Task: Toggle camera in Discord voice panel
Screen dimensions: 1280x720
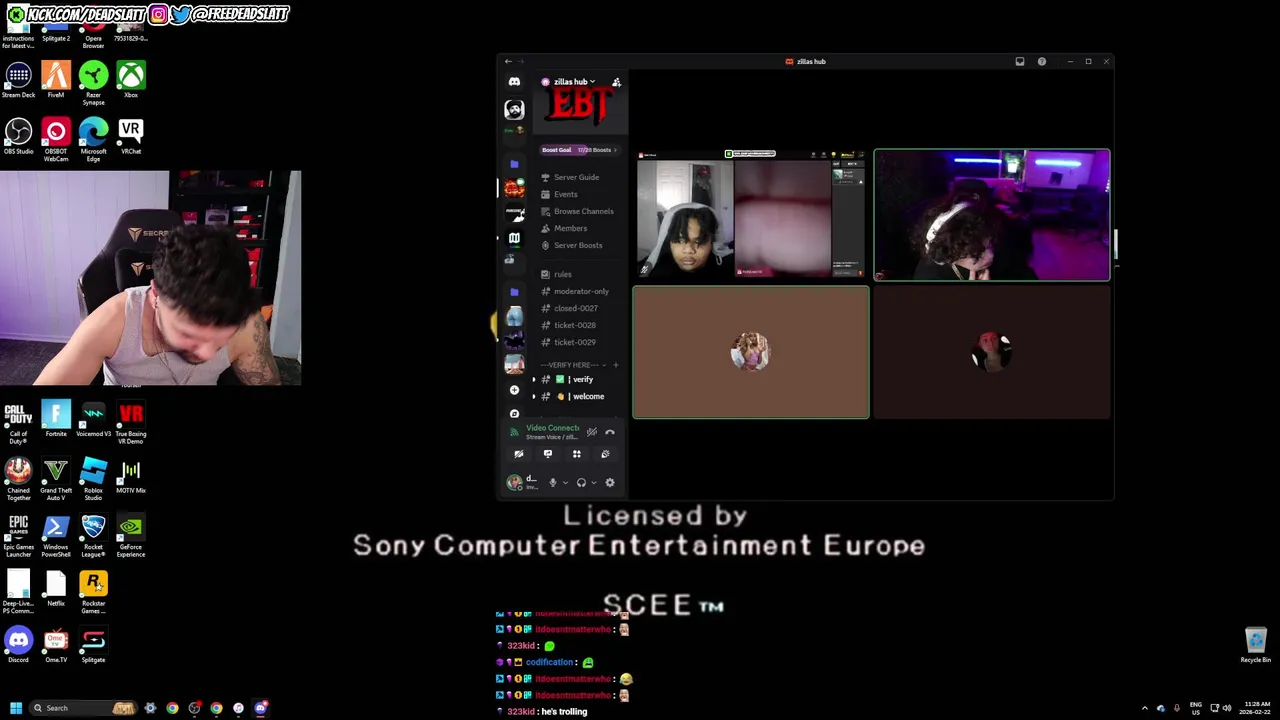Action: [519, 454]
